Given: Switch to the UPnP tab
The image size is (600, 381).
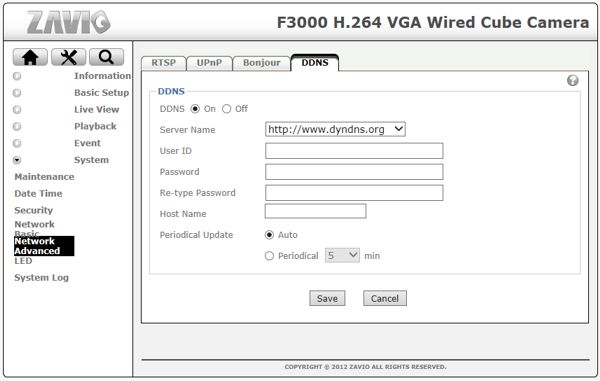Looking at the screenshot, I should point(209,63).
